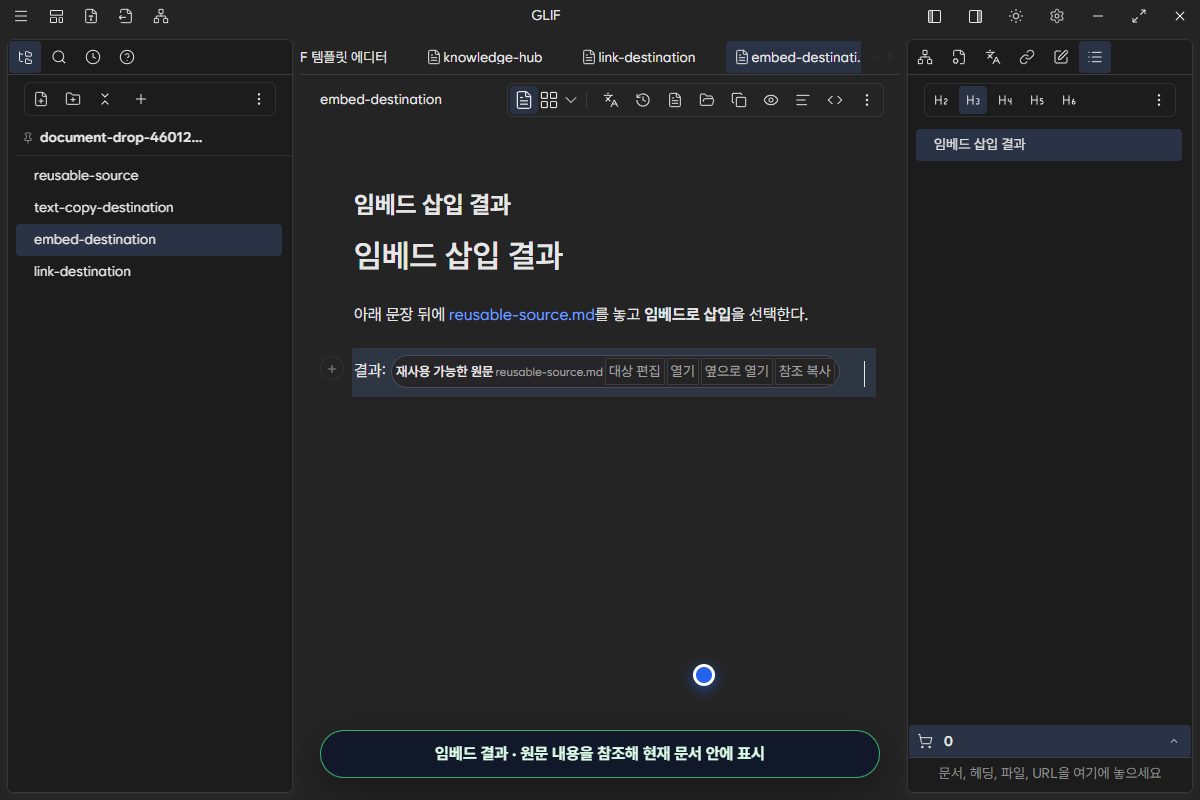Open outline panel more options menu
Viewport: 1200px width, 800px height.
pyautogui.click(x=1159, y=100)
